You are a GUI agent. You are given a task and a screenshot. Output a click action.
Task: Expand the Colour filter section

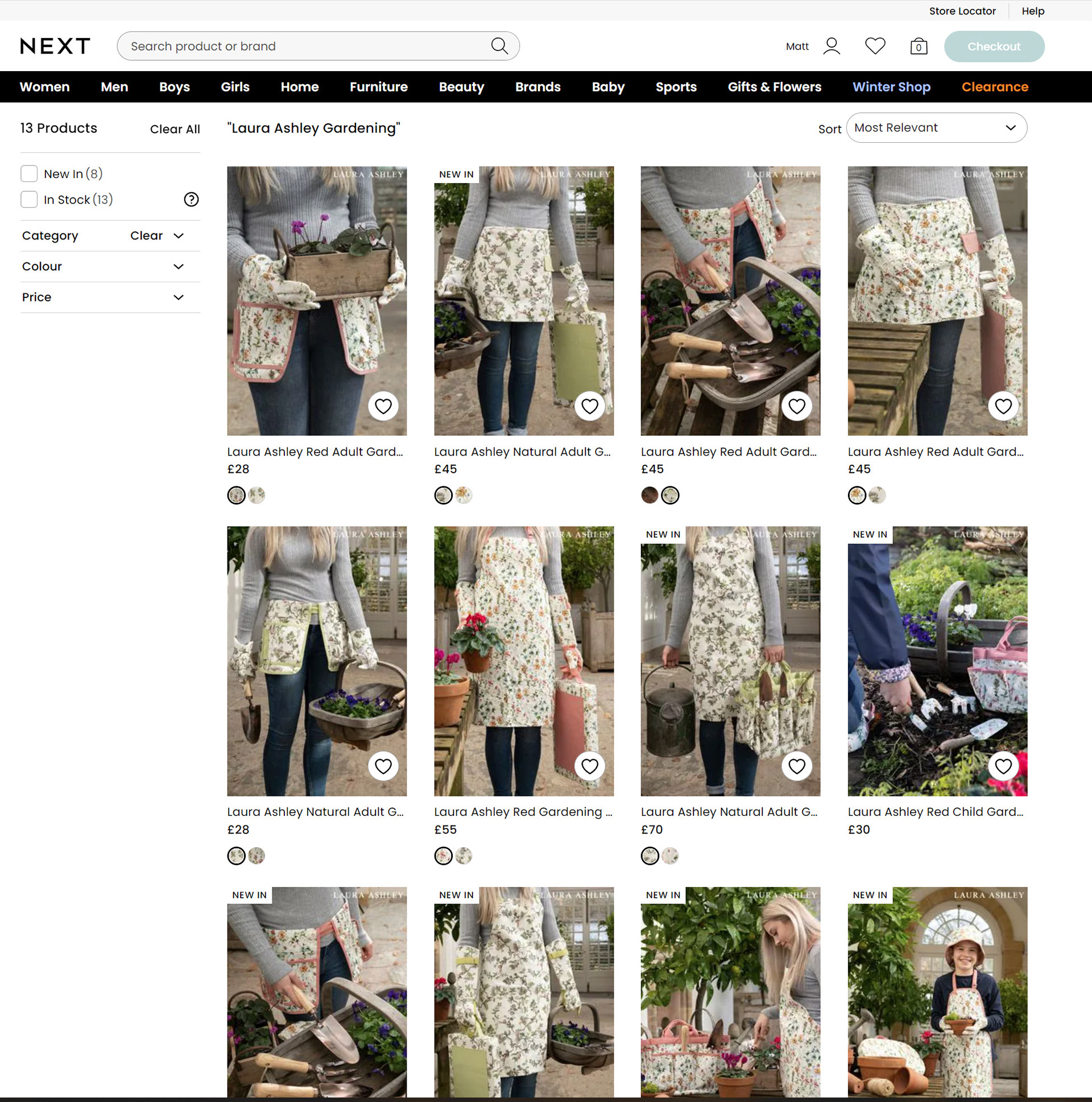point(179,266)
